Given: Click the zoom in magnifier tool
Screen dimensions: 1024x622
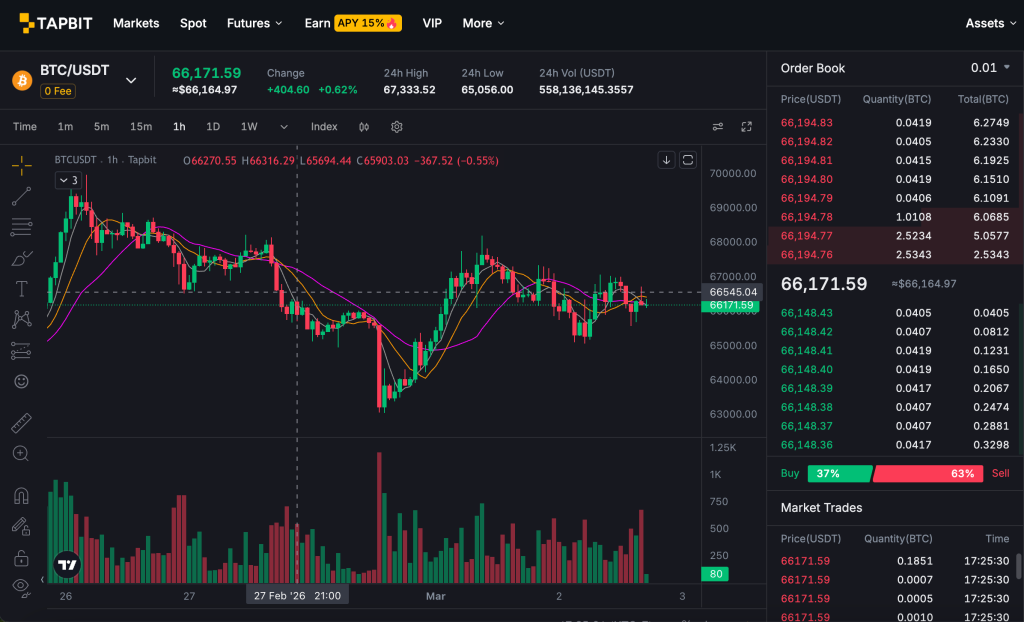Looking at the screenshot, I should [21, 454].
